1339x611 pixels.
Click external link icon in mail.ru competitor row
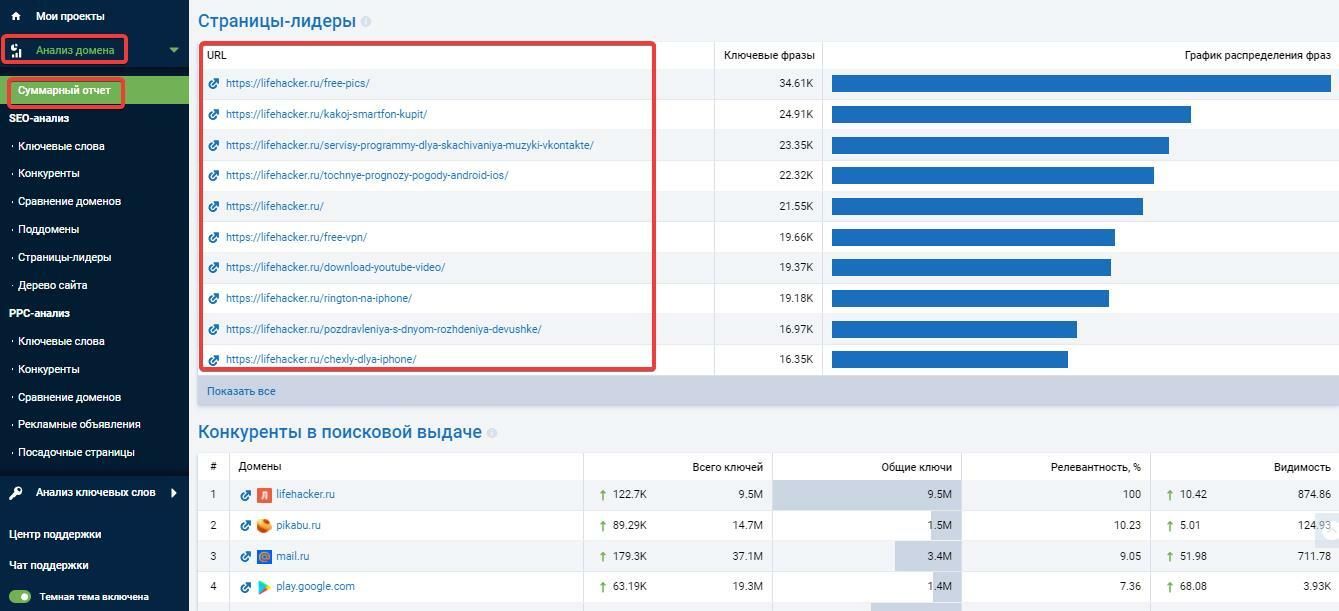pyautogui.click(x=246, y=557)
